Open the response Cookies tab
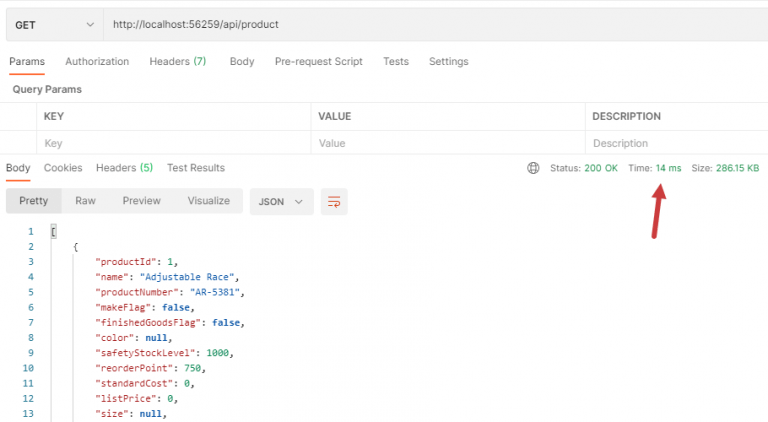The height and width of the screenshot is (422, 768). (63, 168)
